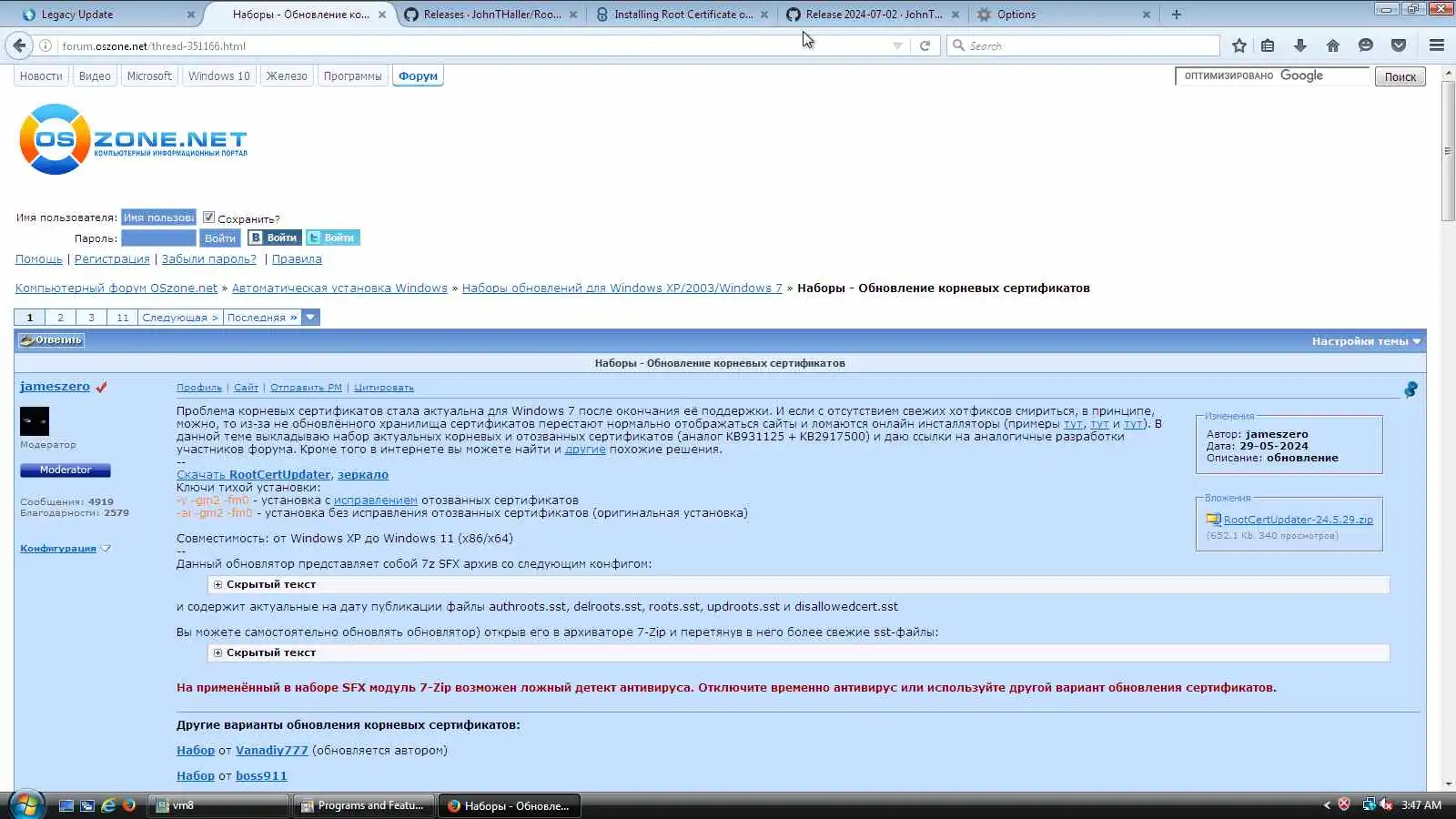Go to page 2 of the thread
1456x819 pixels.
coord(60,318)
